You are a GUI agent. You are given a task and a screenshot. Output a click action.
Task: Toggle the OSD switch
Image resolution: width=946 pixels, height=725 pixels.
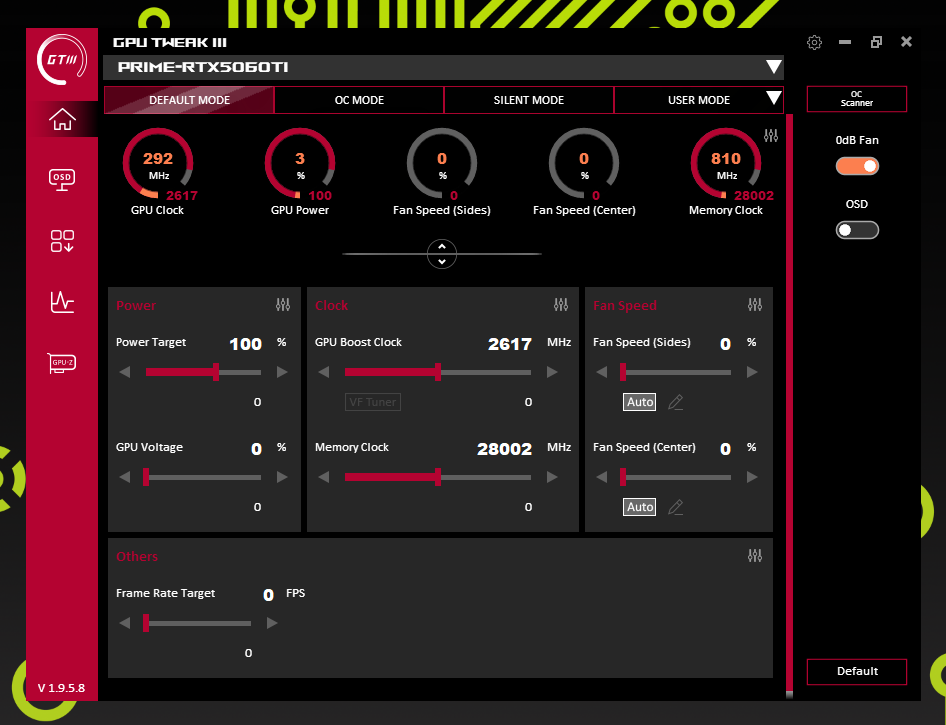pyautogui.click(x=857, y=230)
